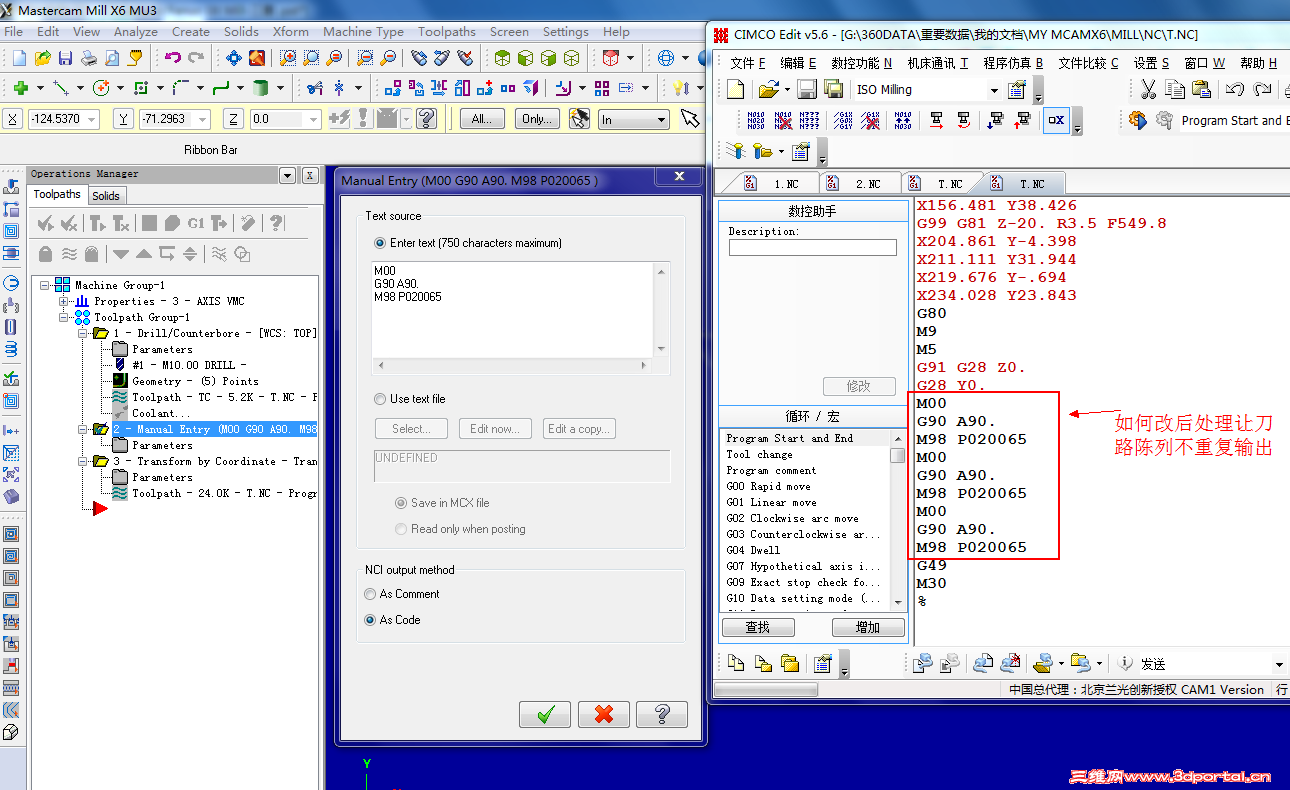Viewport: 1290px width, 790px height.
Task: Open the 数控功能 N menu in CIMCO
Action: (861, 63)
